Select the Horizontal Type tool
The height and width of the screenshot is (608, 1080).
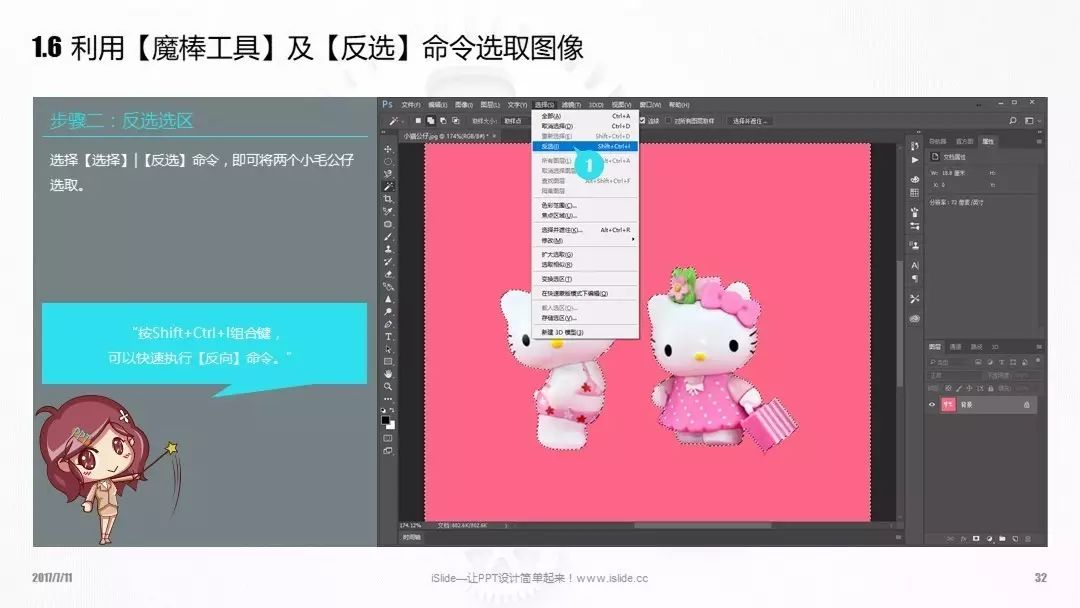pyautogui.click(x=388, y=337)
